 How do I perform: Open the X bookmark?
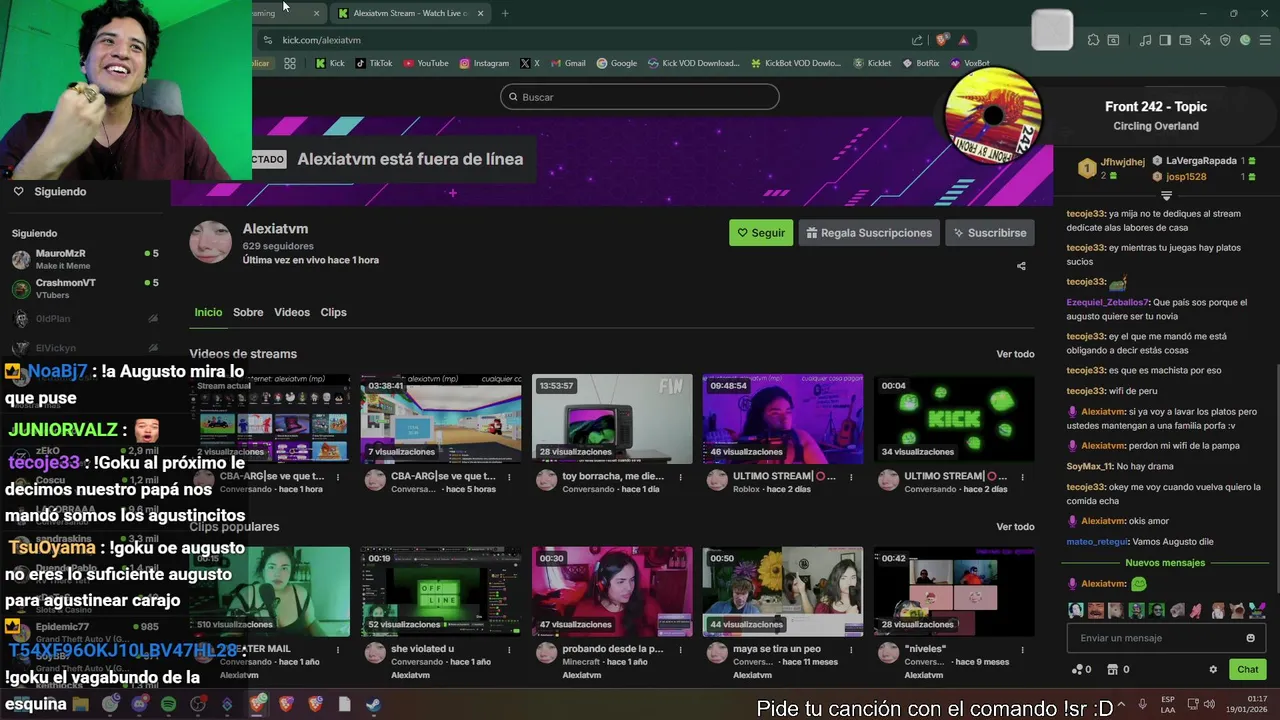tap(530, 63)
